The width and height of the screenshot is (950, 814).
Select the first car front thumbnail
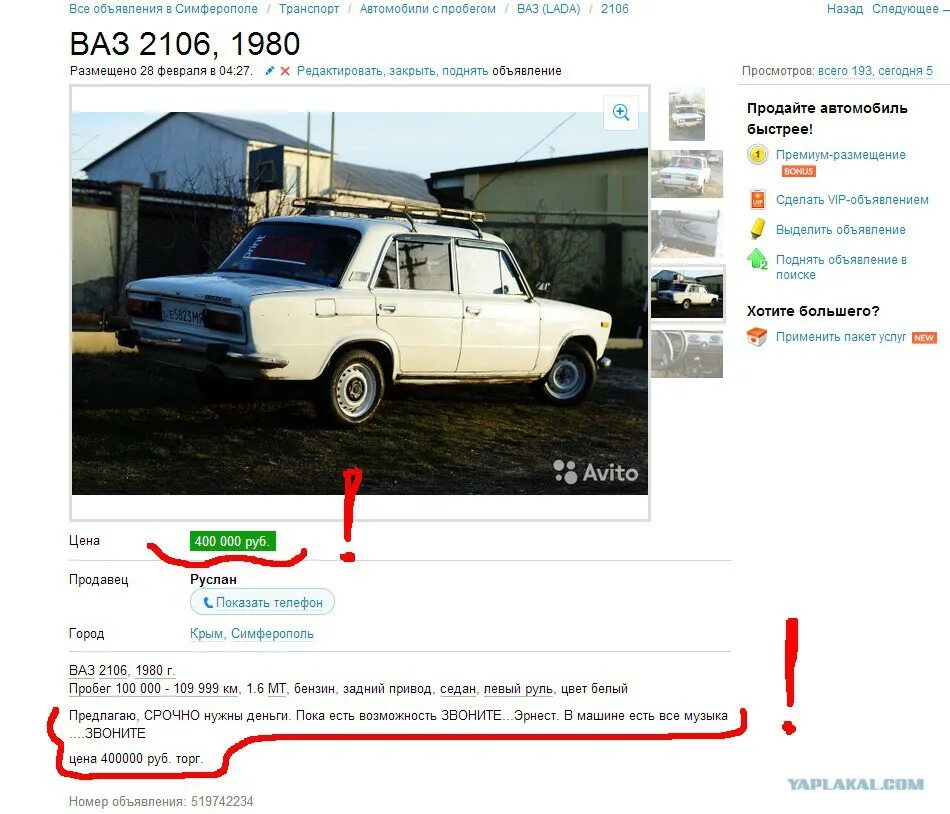pyautogui.click(x=686, y=114)
